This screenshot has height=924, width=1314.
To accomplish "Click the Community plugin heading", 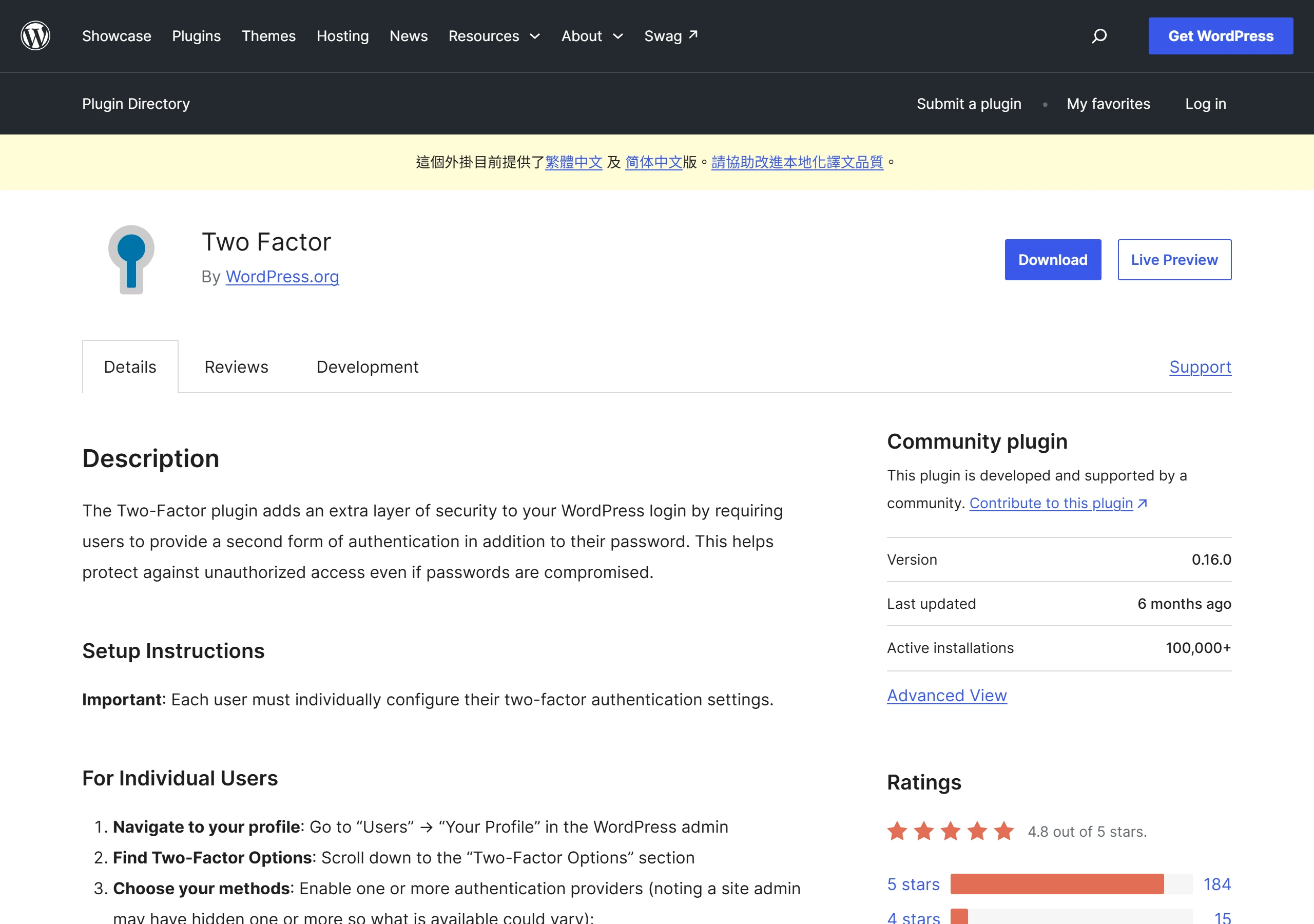I will 977,441.
